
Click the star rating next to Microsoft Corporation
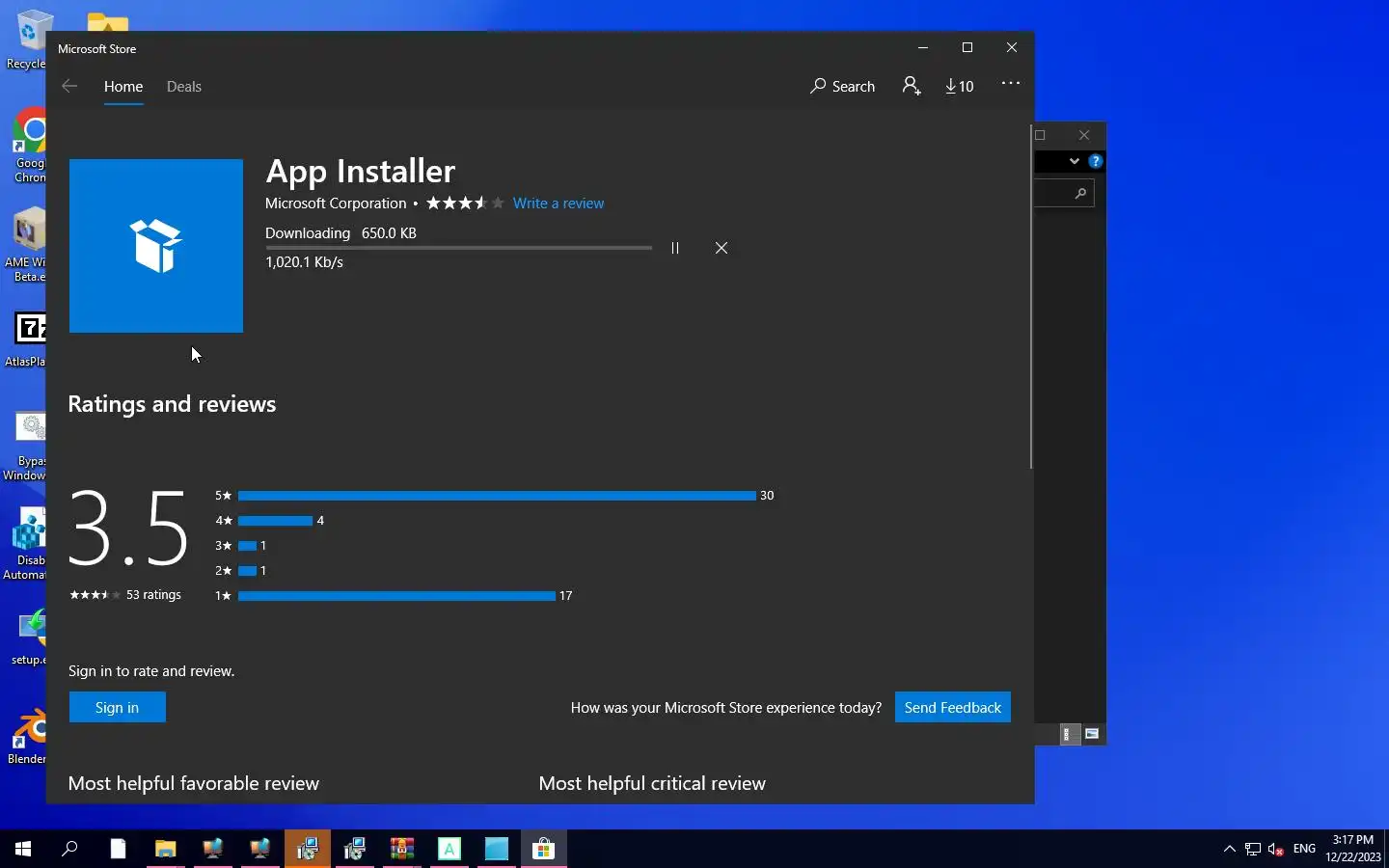tap(465, 203)
